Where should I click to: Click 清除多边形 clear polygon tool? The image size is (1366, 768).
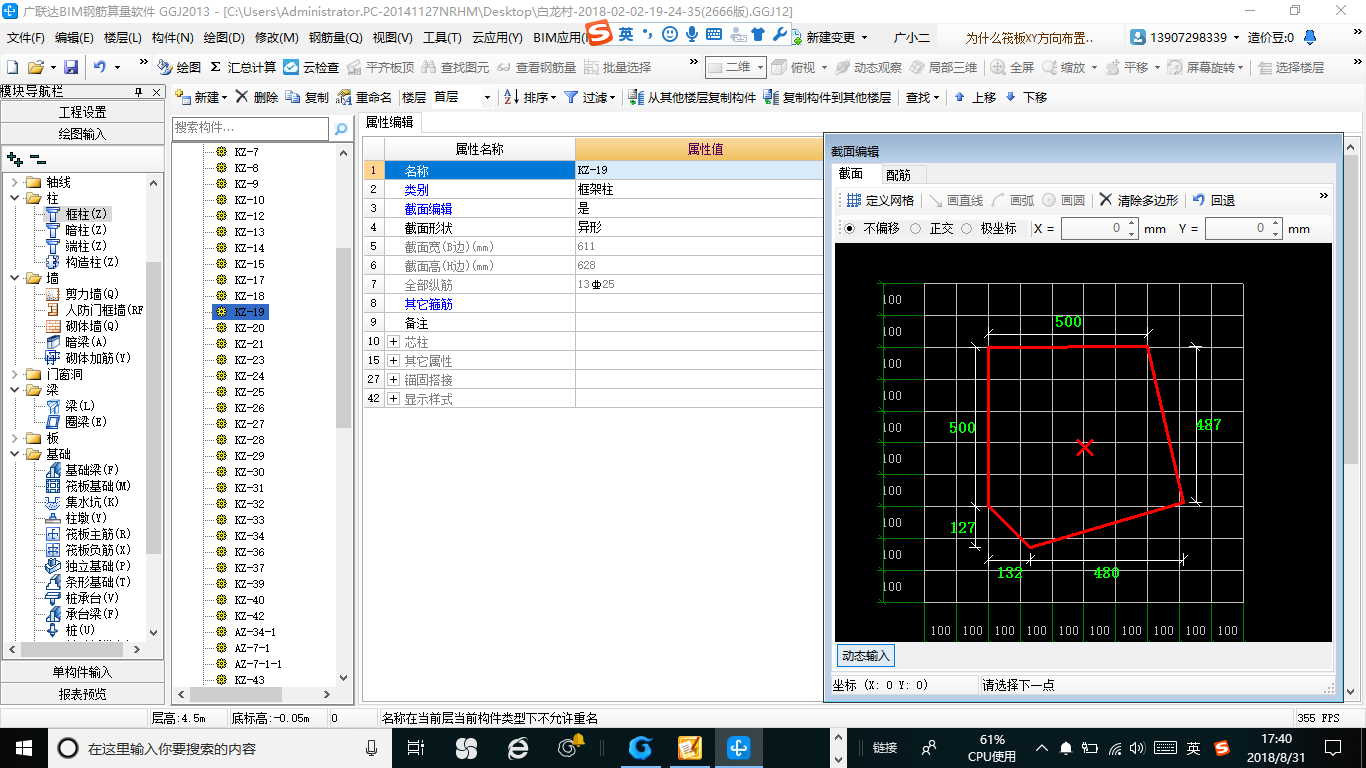(x=1138, y=200)
